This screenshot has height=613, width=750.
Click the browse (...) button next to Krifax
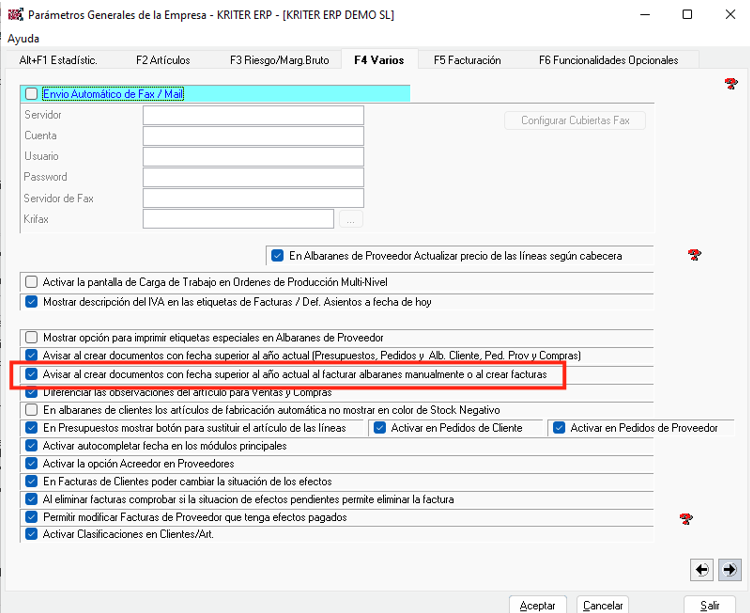tap(351, 219)
